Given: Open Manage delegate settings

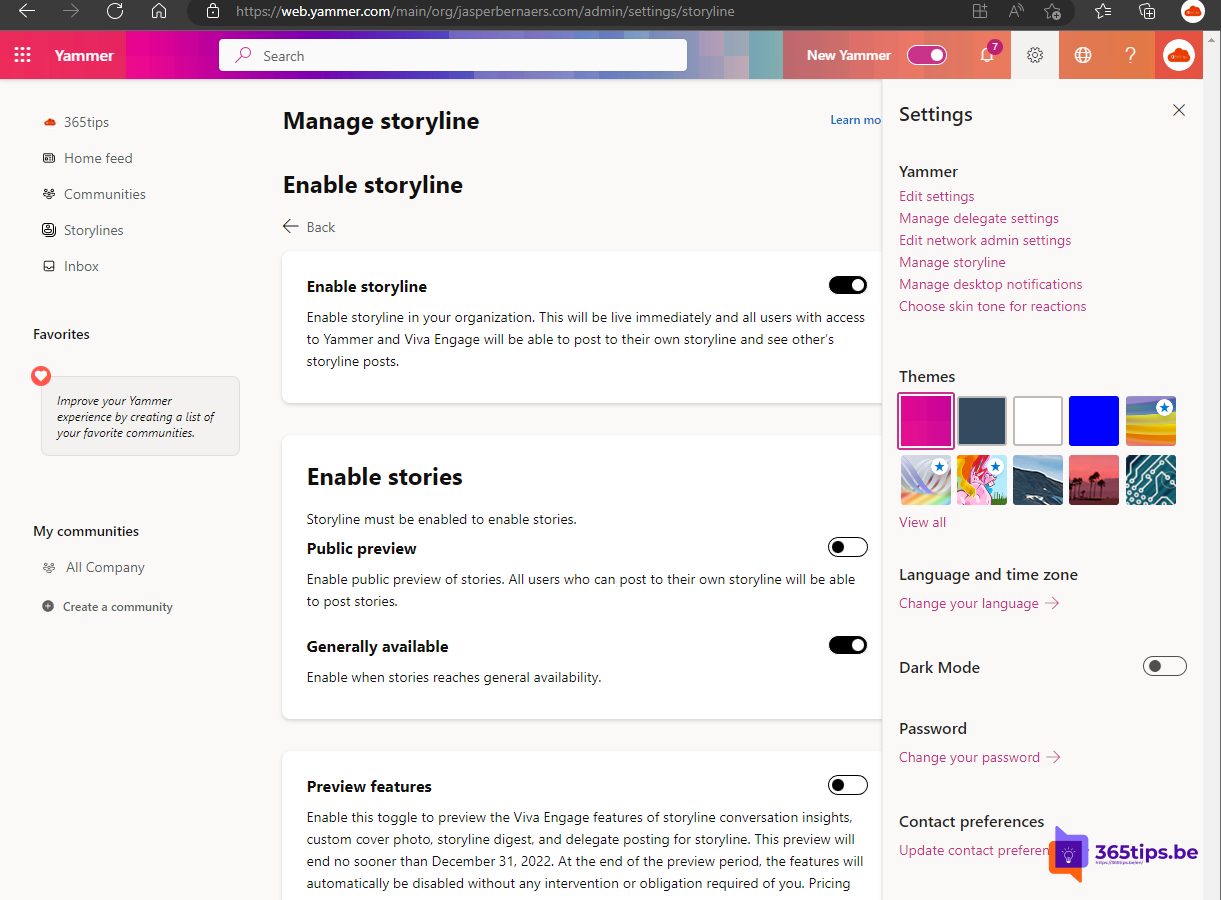Looking at the screenshot, I should 979,218.
